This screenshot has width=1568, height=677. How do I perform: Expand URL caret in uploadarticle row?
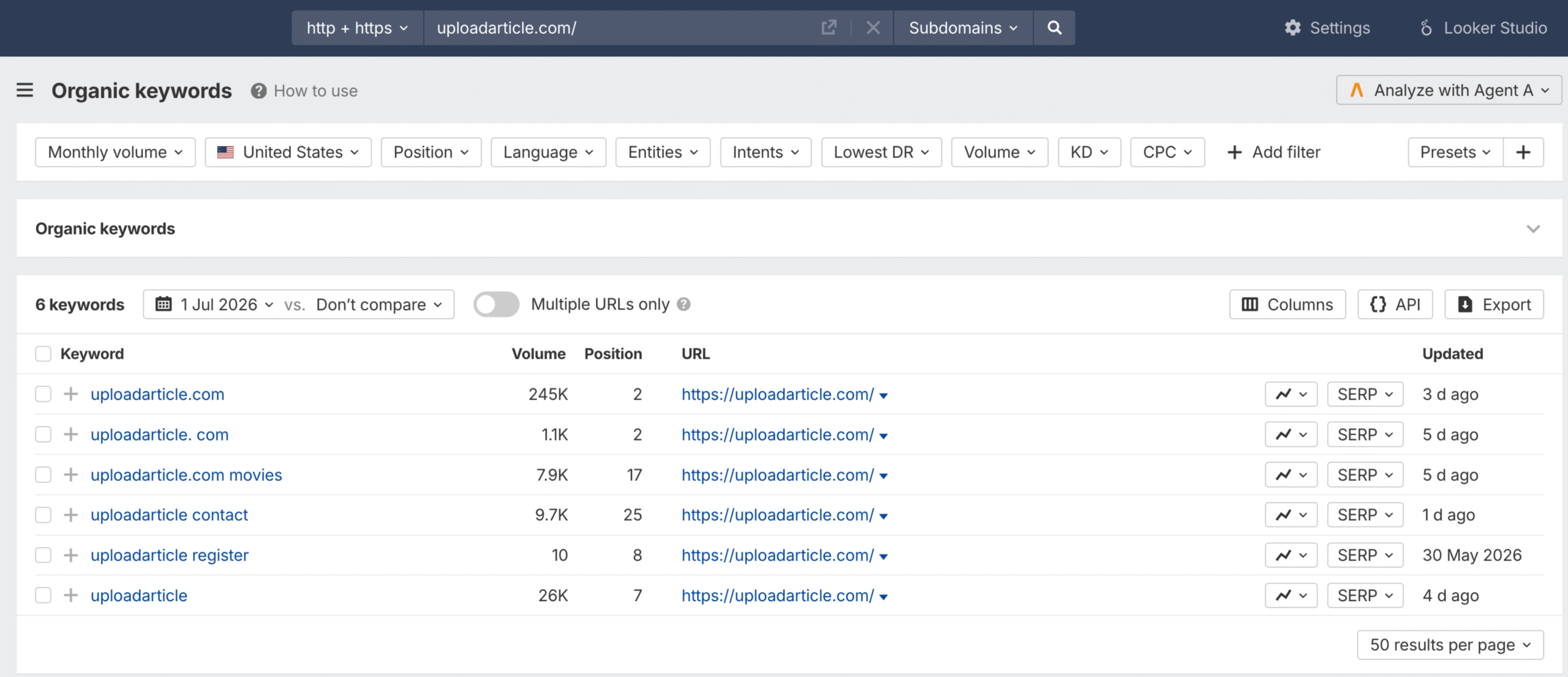coord(883,597)
